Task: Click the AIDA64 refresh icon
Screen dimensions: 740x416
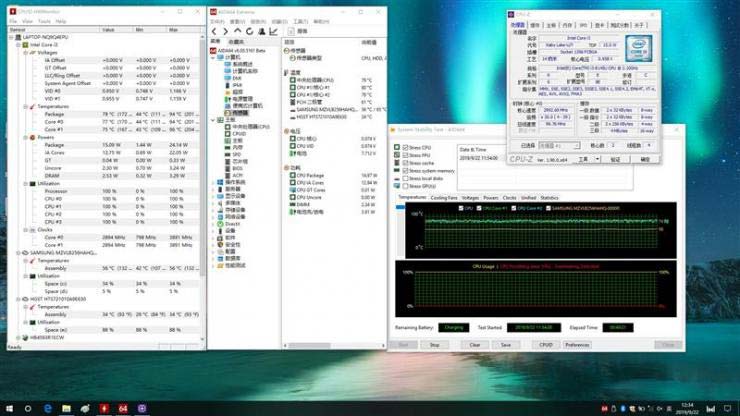Action: coord(249,32)
